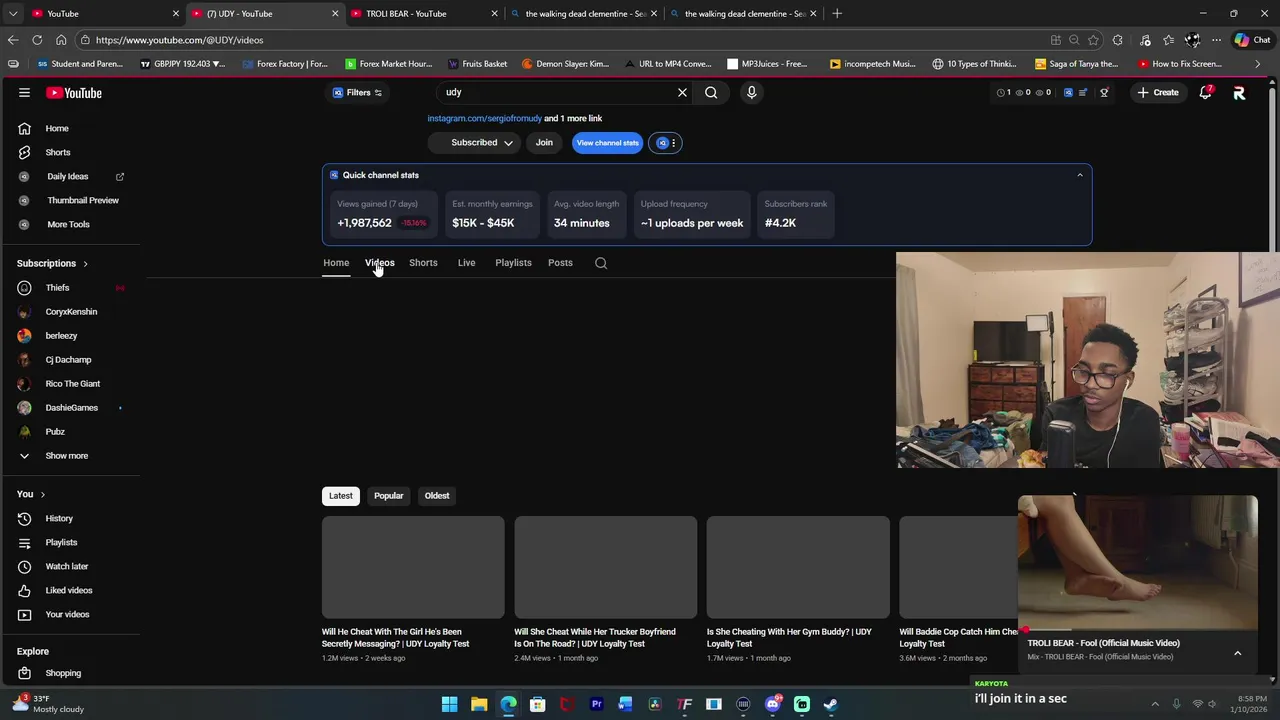Screen dimensions: 1280x720
Task: Open Liked videos in sidebar
Action: coord(70,590)
